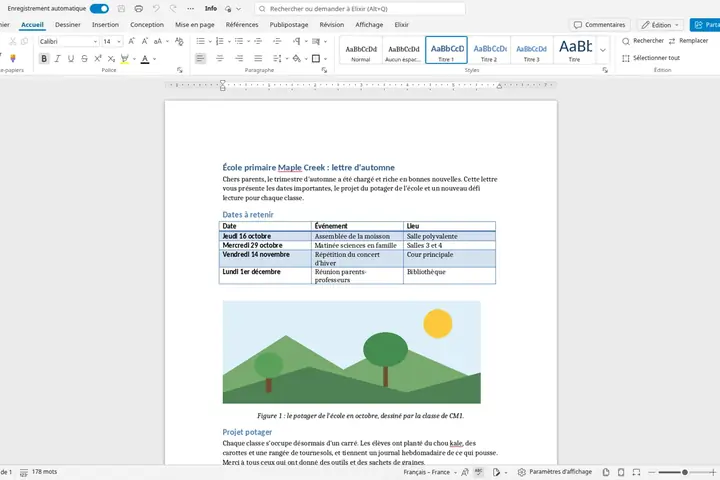Justify the paragraph text
Viewport: 720px width, 480px height.
tap(258, 58)
